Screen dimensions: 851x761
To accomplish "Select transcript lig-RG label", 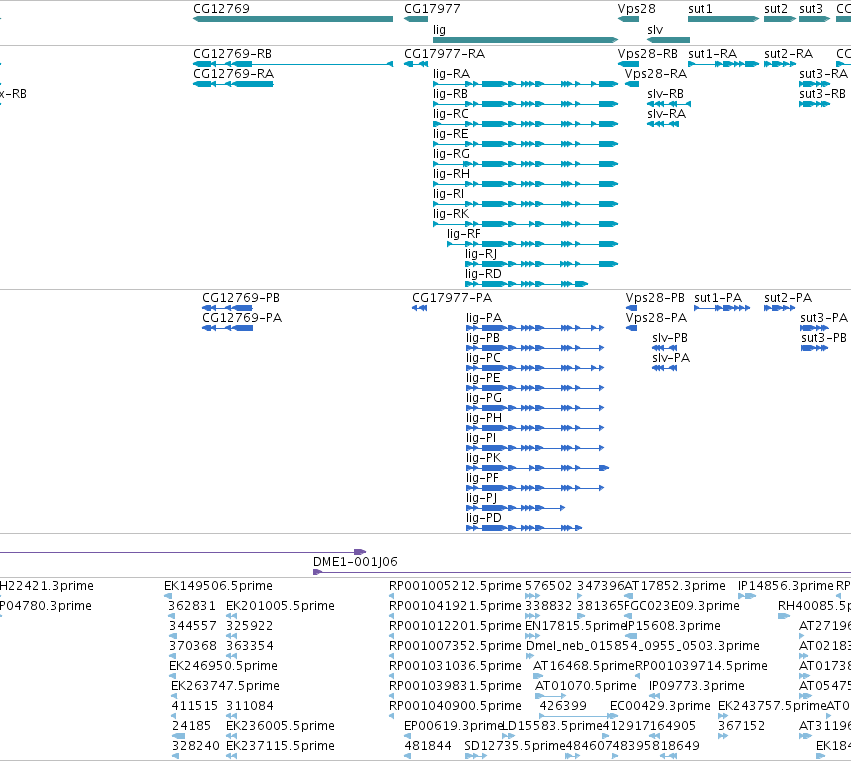I will click(452, 154).
